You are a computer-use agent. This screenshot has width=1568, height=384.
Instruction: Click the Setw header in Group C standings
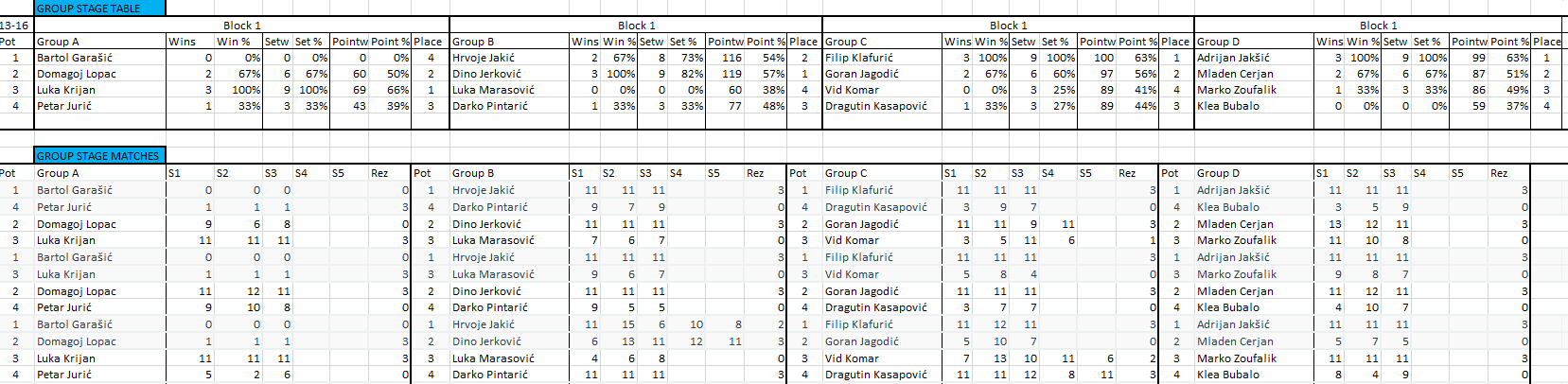pos(1023,42)
